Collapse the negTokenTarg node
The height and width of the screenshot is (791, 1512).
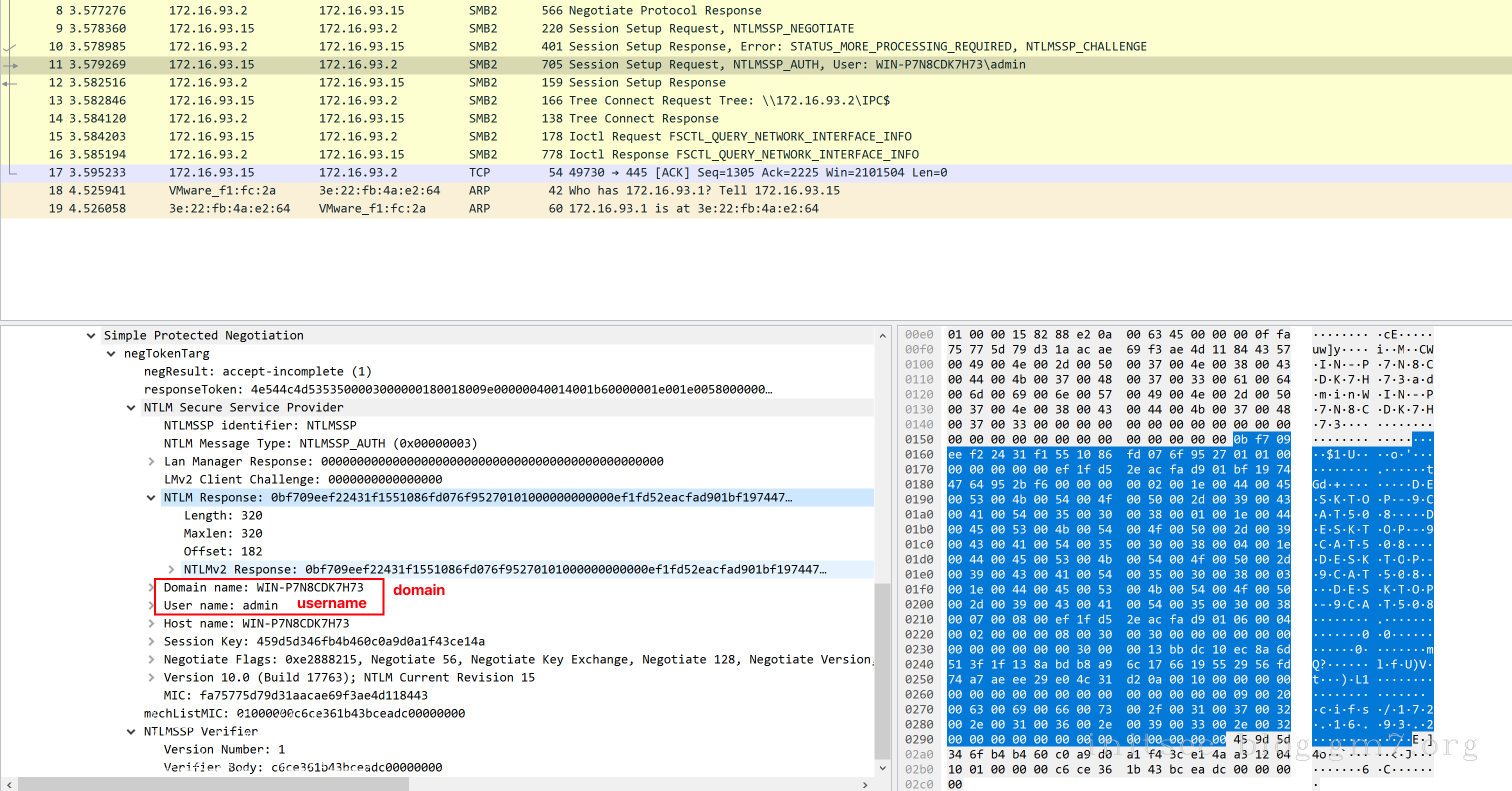pos(111,354)
